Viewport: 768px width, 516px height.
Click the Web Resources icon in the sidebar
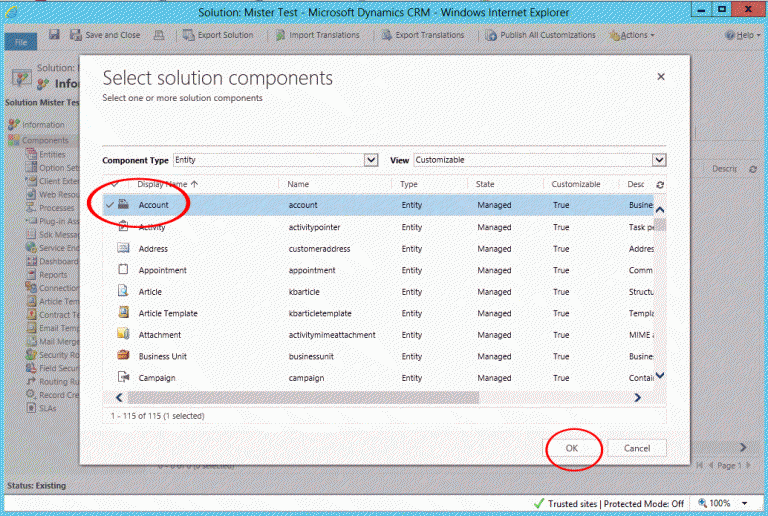(31, 194)
